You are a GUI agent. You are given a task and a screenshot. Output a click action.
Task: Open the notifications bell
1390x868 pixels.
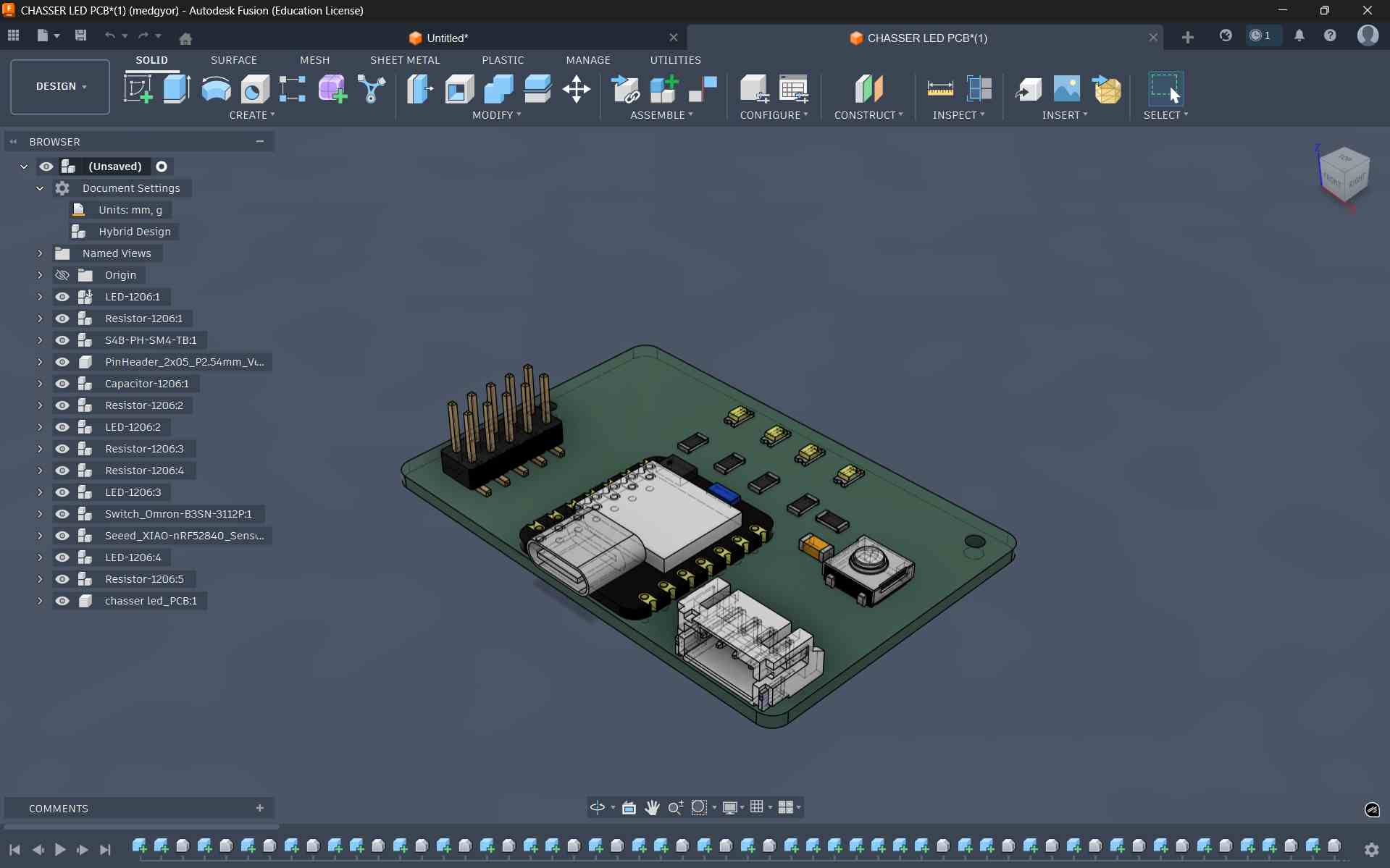tap(1299, 35)
